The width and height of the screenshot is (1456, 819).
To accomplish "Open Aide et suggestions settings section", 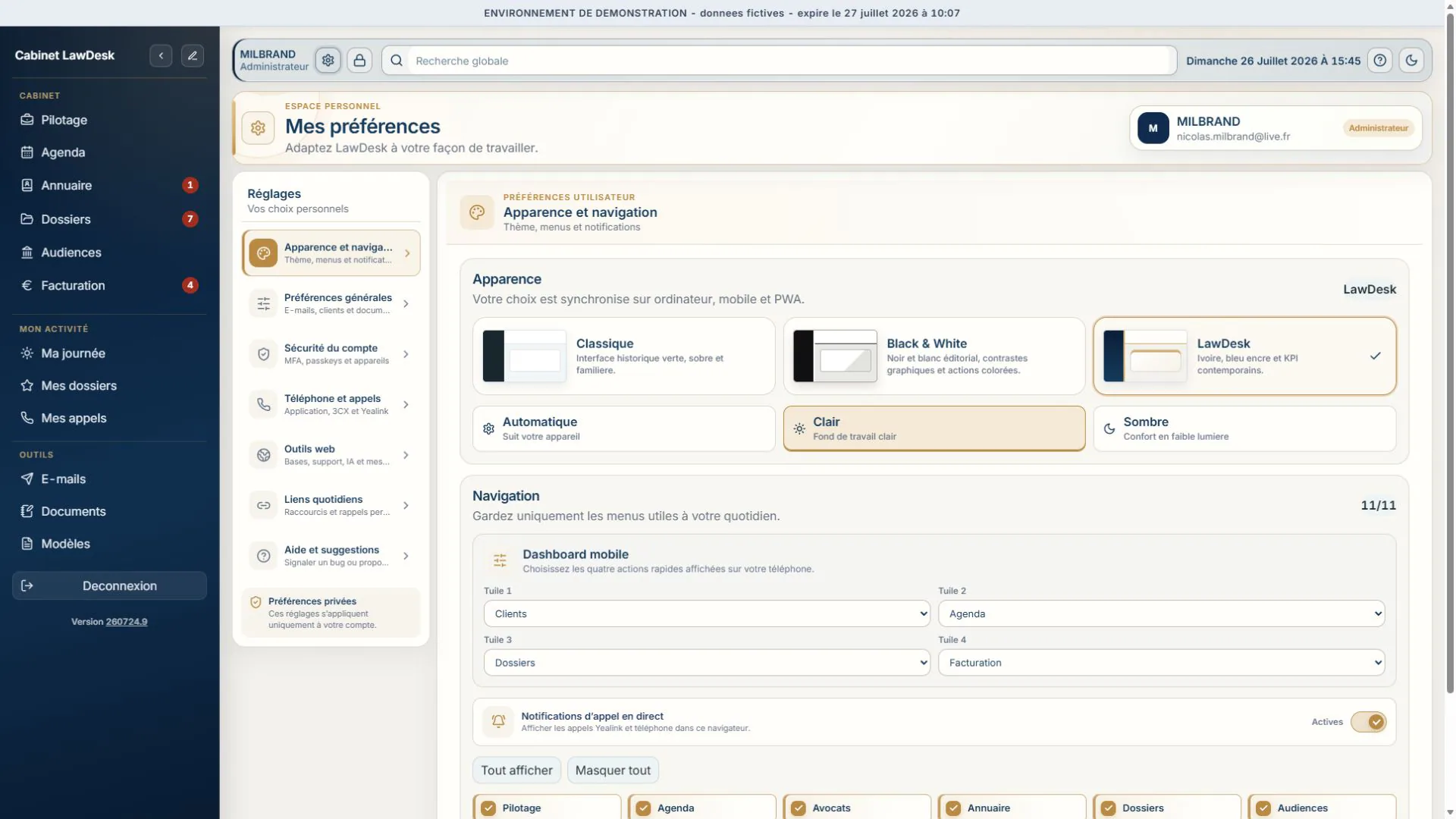I will tap(331, 556).
